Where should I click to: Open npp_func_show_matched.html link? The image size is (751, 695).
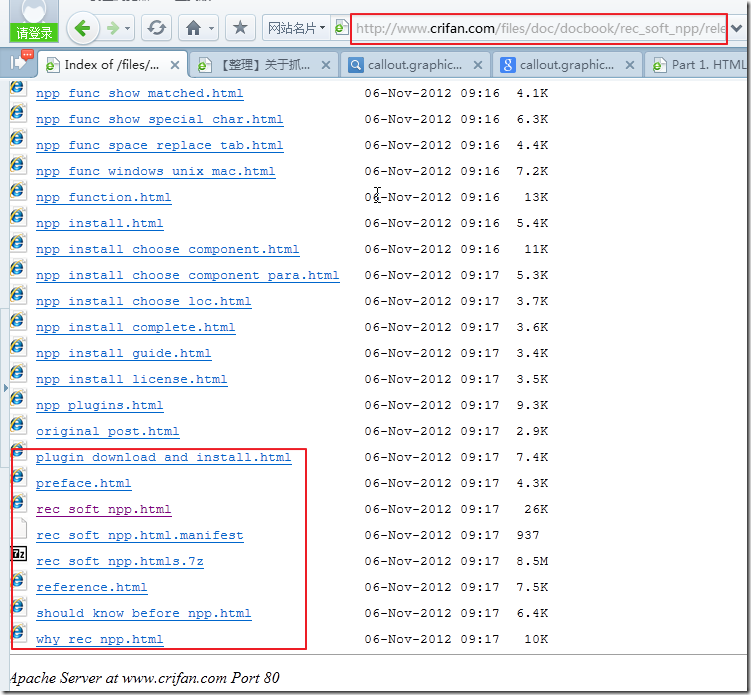click(x=139, y=93)
